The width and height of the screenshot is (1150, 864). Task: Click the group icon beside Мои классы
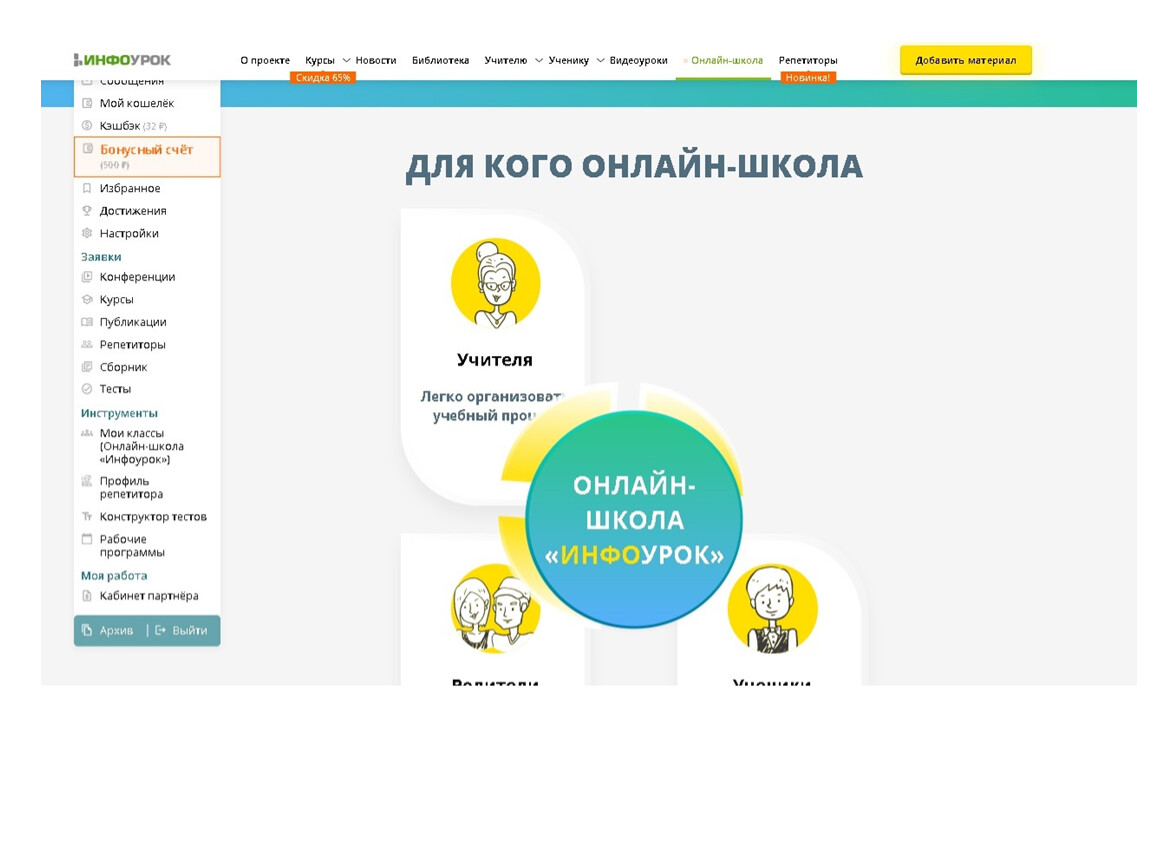pyautogui.click(x=87, y=433)
